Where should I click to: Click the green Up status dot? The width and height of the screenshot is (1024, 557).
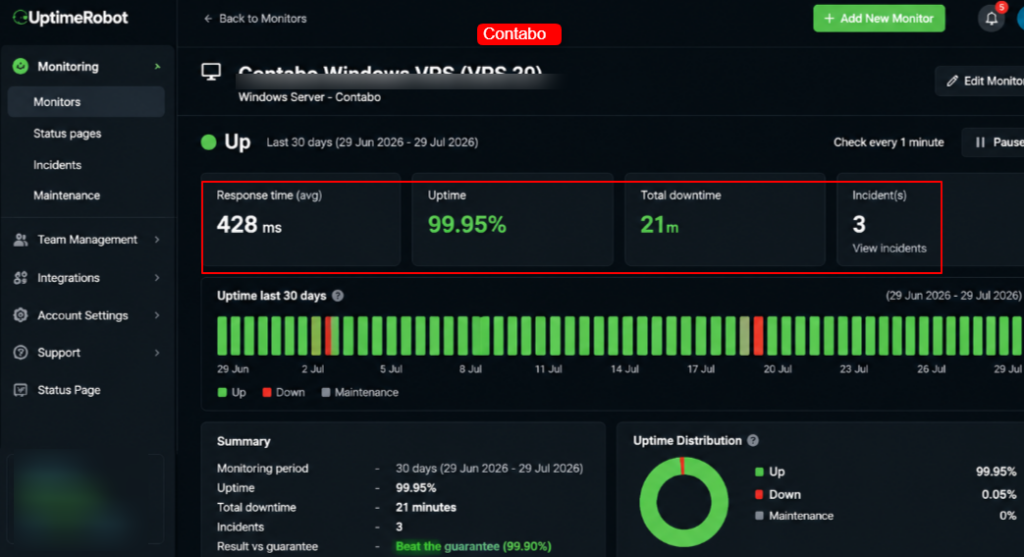(208, 142)
